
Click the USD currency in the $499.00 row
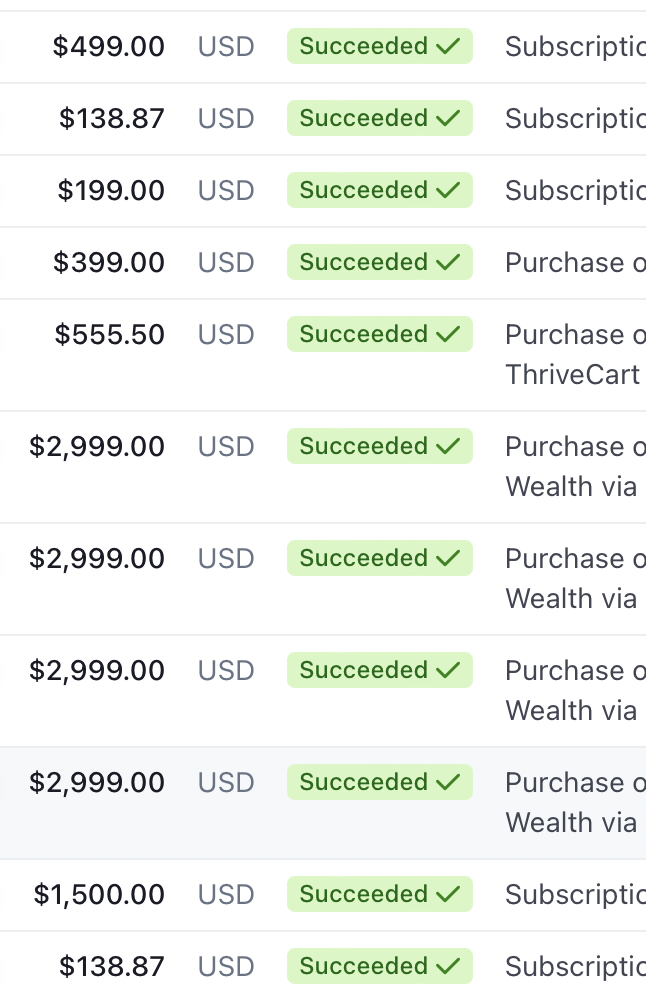tap(226, 46)
